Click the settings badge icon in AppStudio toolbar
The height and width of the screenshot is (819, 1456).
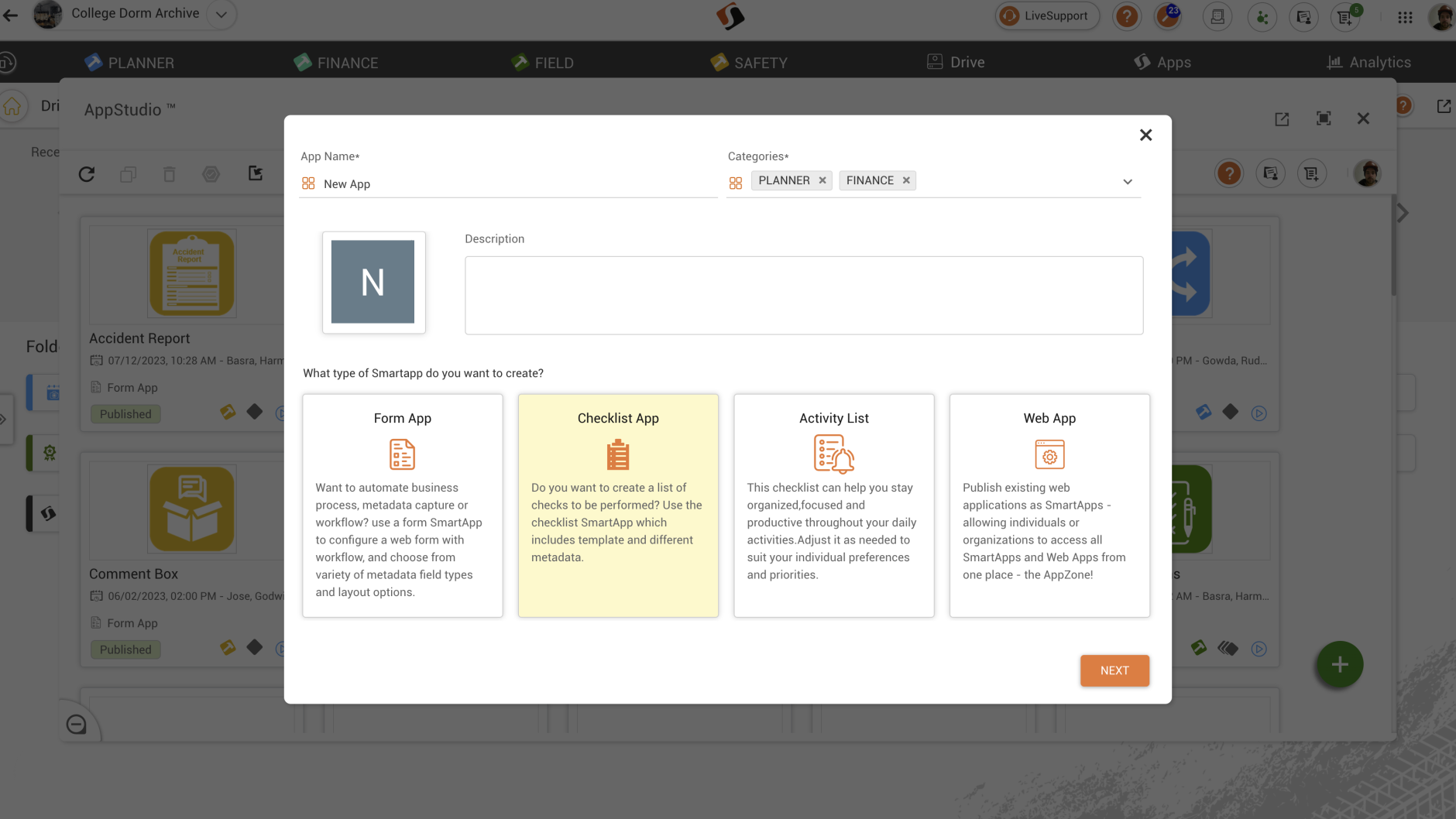pyautogui.click(x=211, y=174)
